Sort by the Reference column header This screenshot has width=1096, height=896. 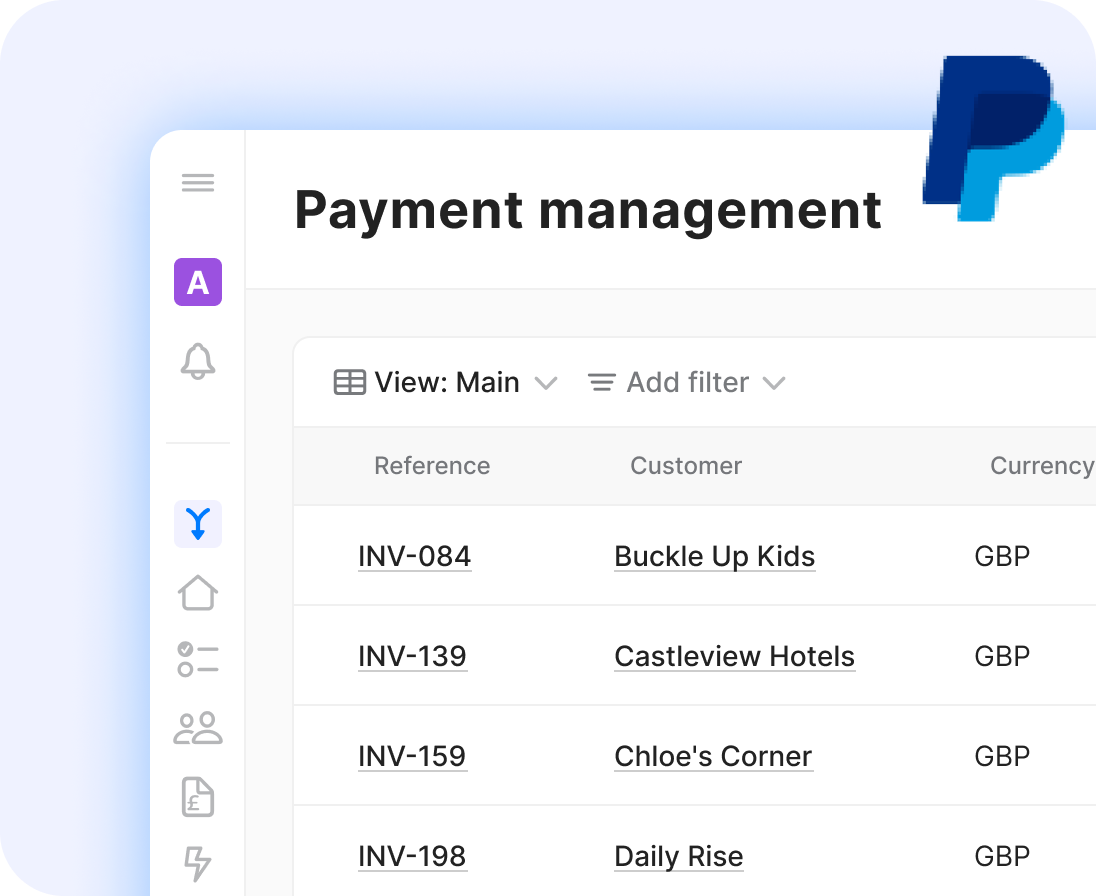[432, 466]
